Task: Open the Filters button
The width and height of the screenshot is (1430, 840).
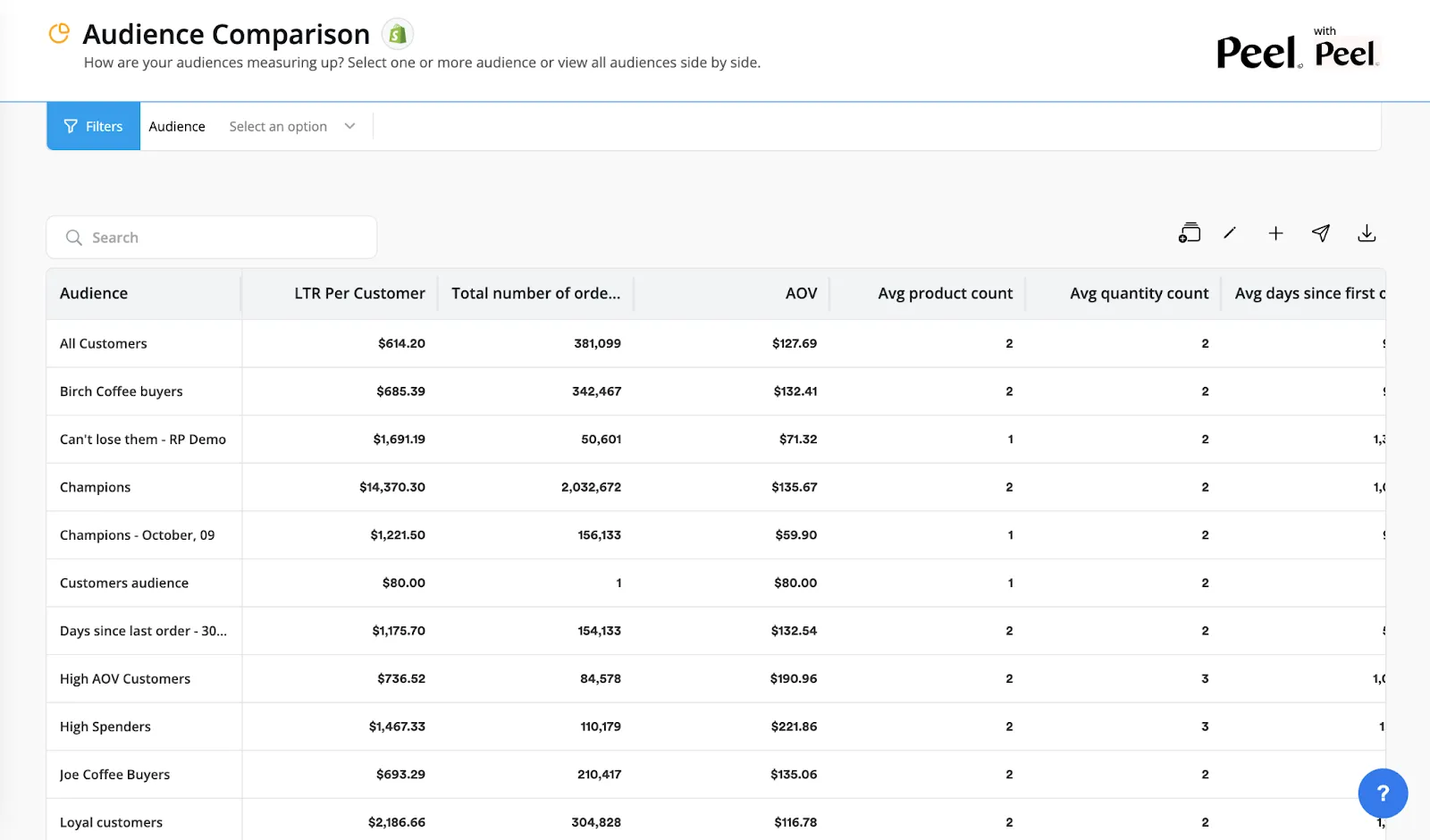Action: 93,126
